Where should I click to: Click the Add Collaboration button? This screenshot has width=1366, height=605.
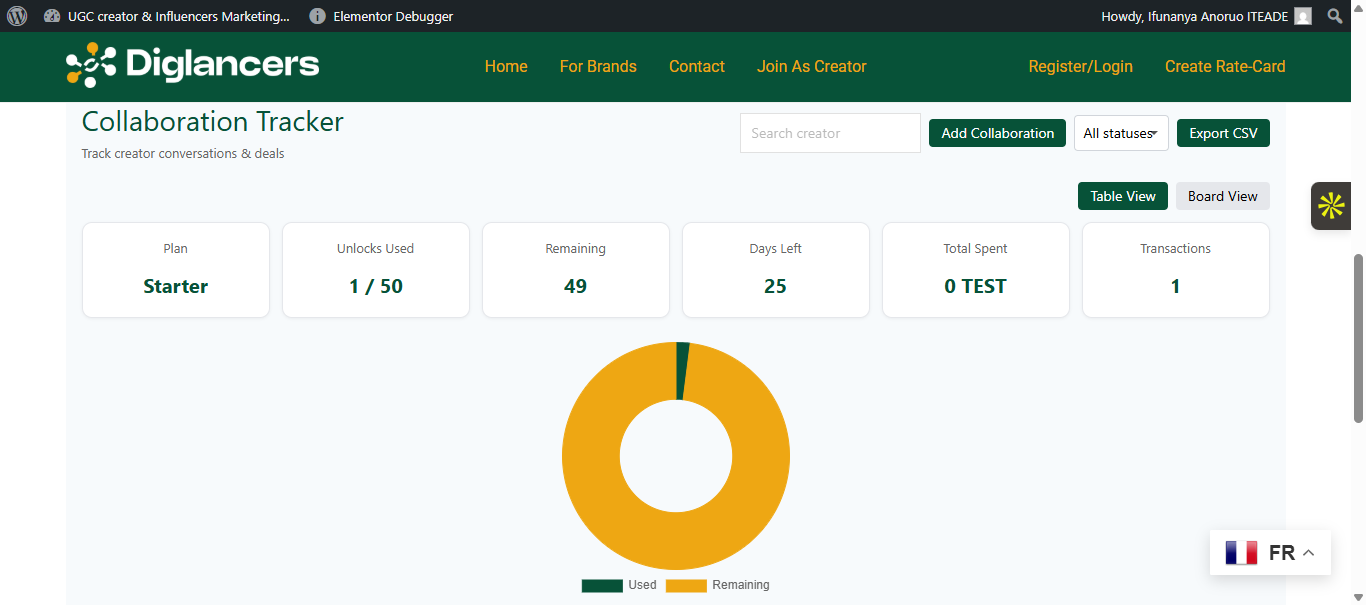coord(997,133)
